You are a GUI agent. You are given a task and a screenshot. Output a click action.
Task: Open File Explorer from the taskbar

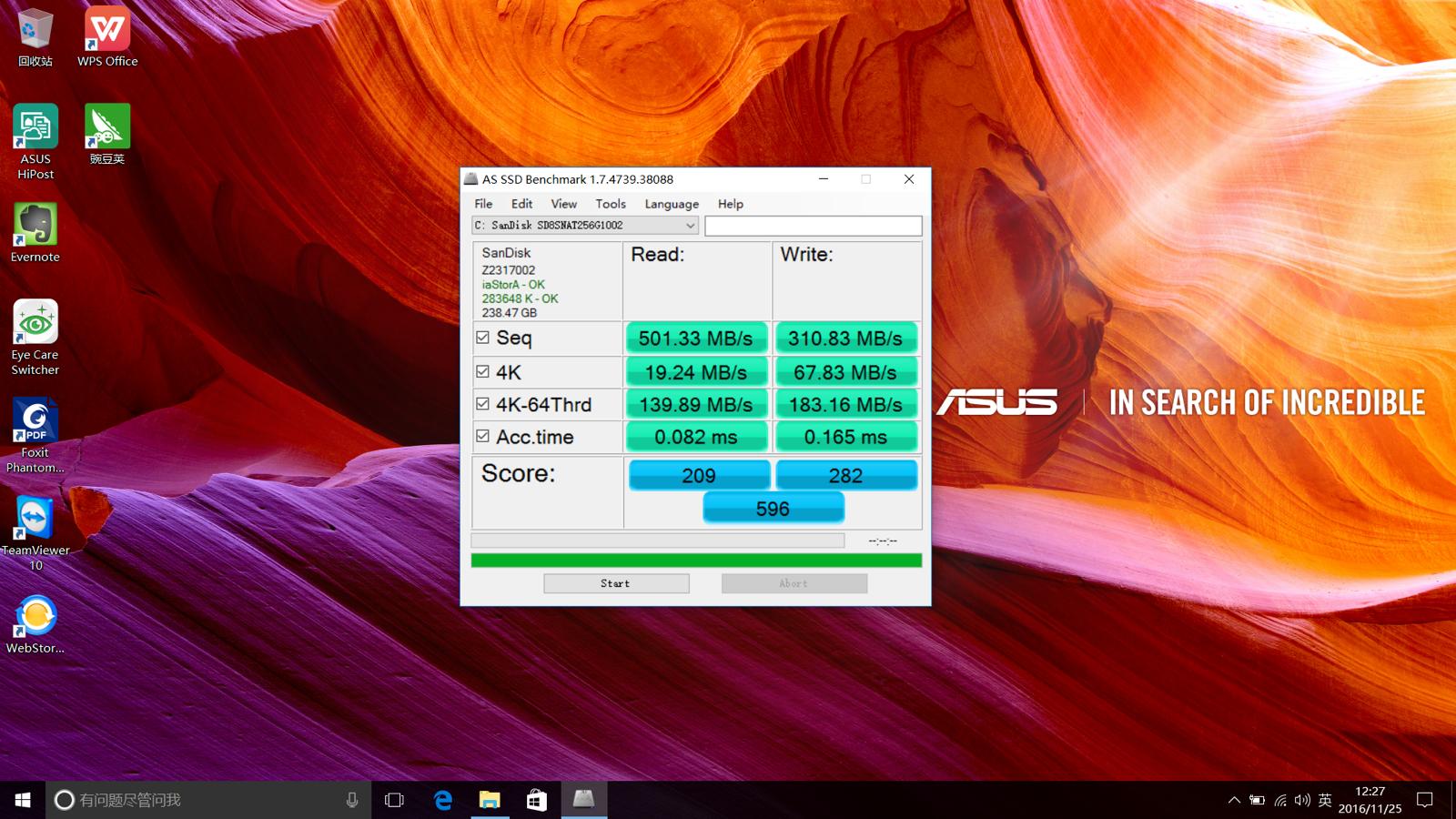[490, 800]
